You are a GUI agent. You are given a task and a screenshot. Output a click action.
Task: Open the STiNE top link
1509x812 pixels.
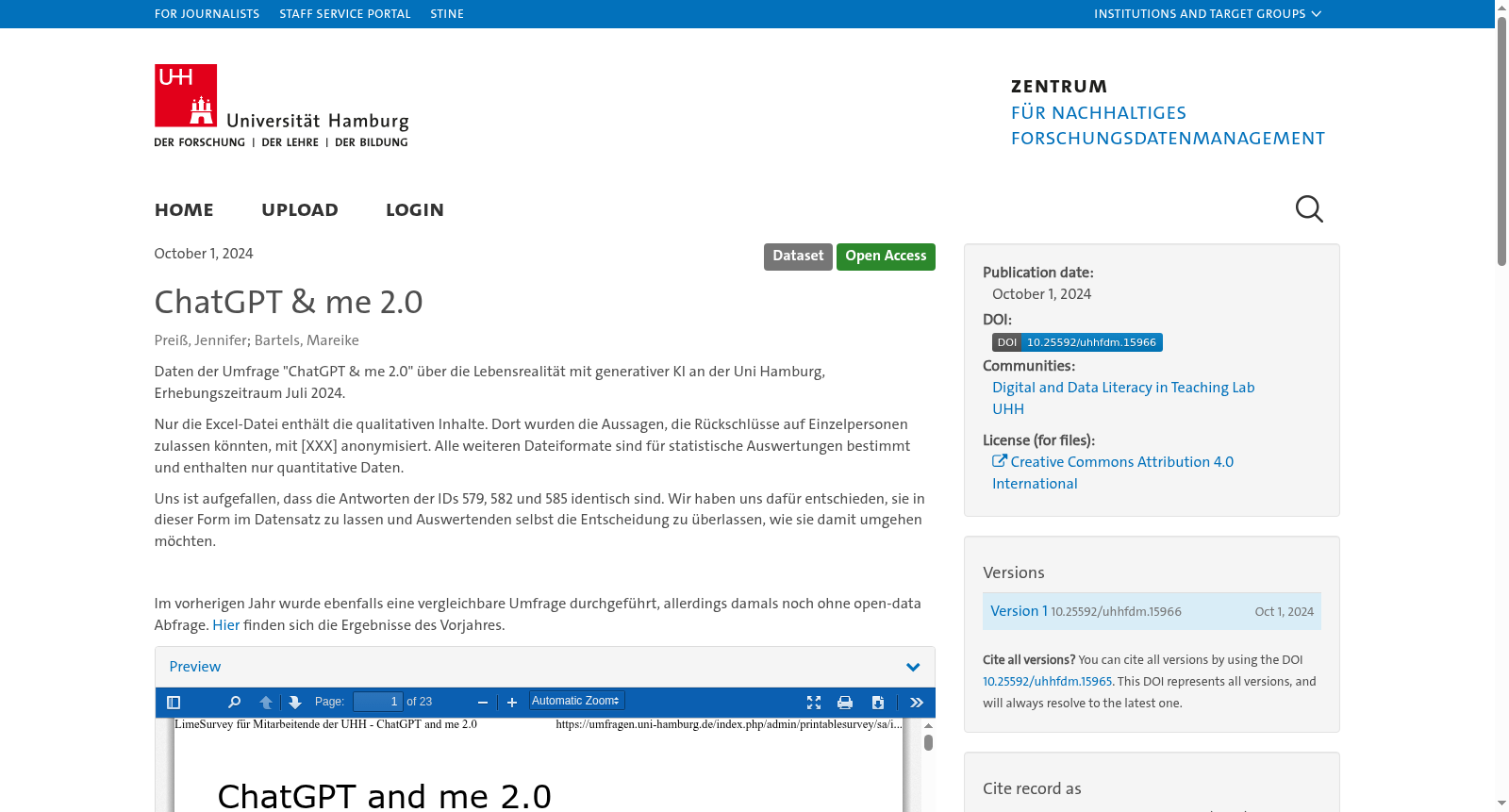coord(447,14)
